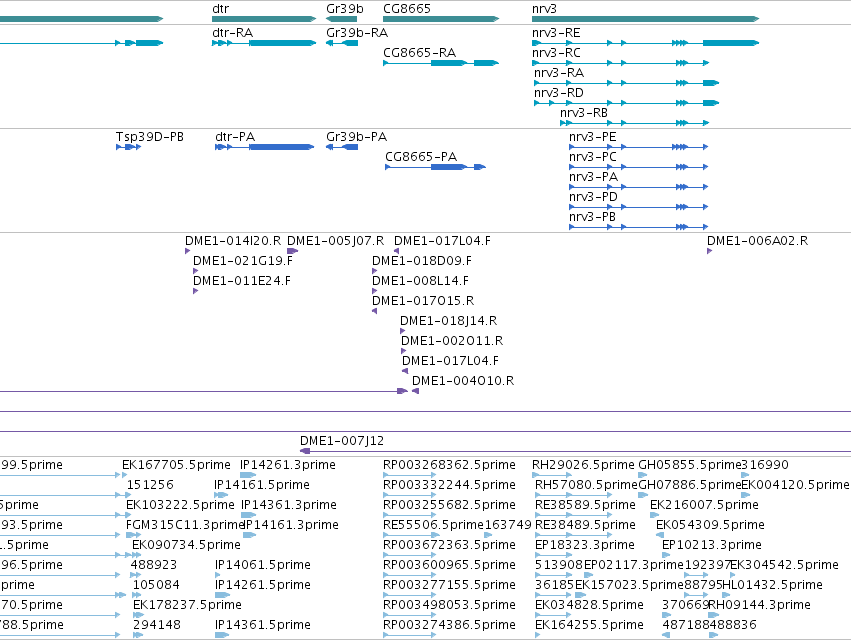Select transcript nrv3-RE

click(x=556, y=33)
